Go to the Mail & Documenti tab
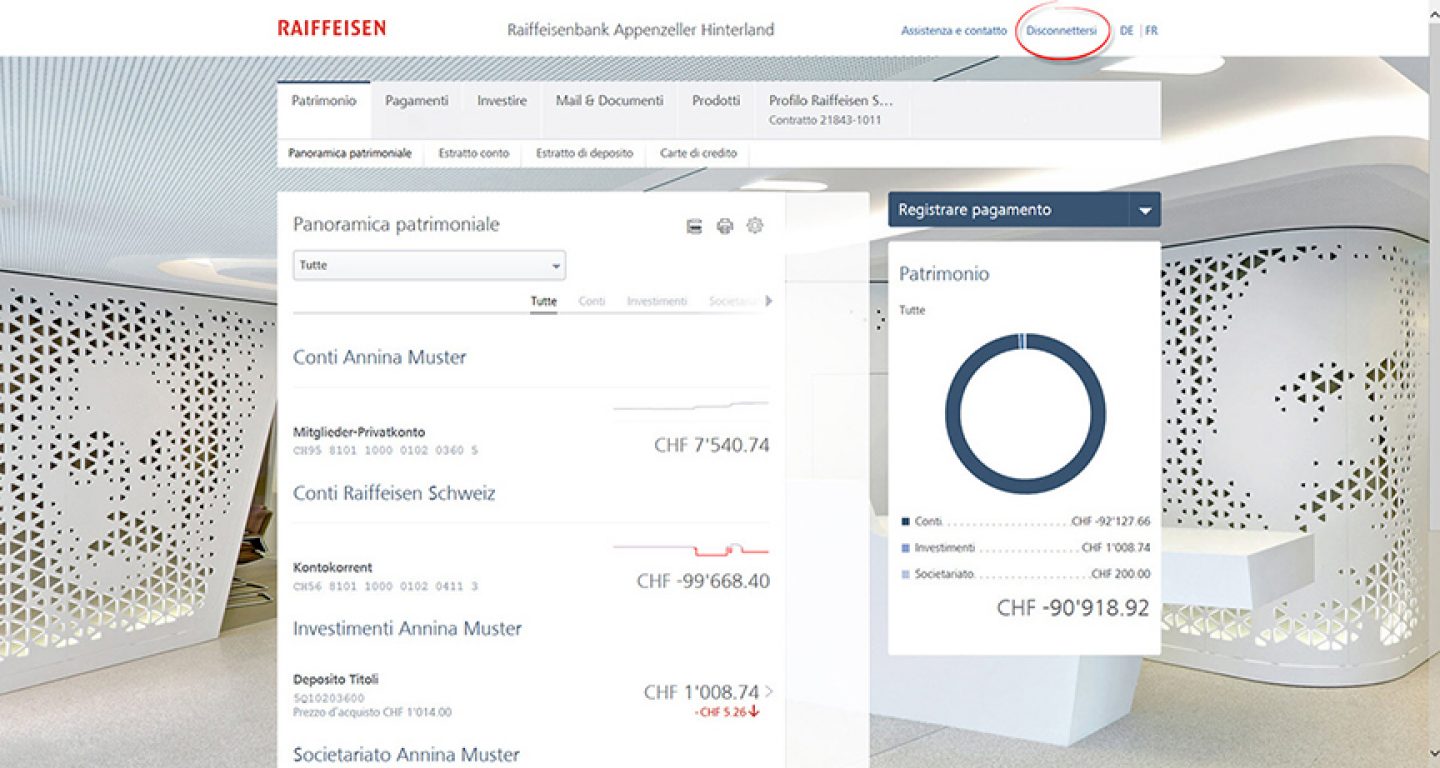Screen dimensions: 1440x768 609,101
